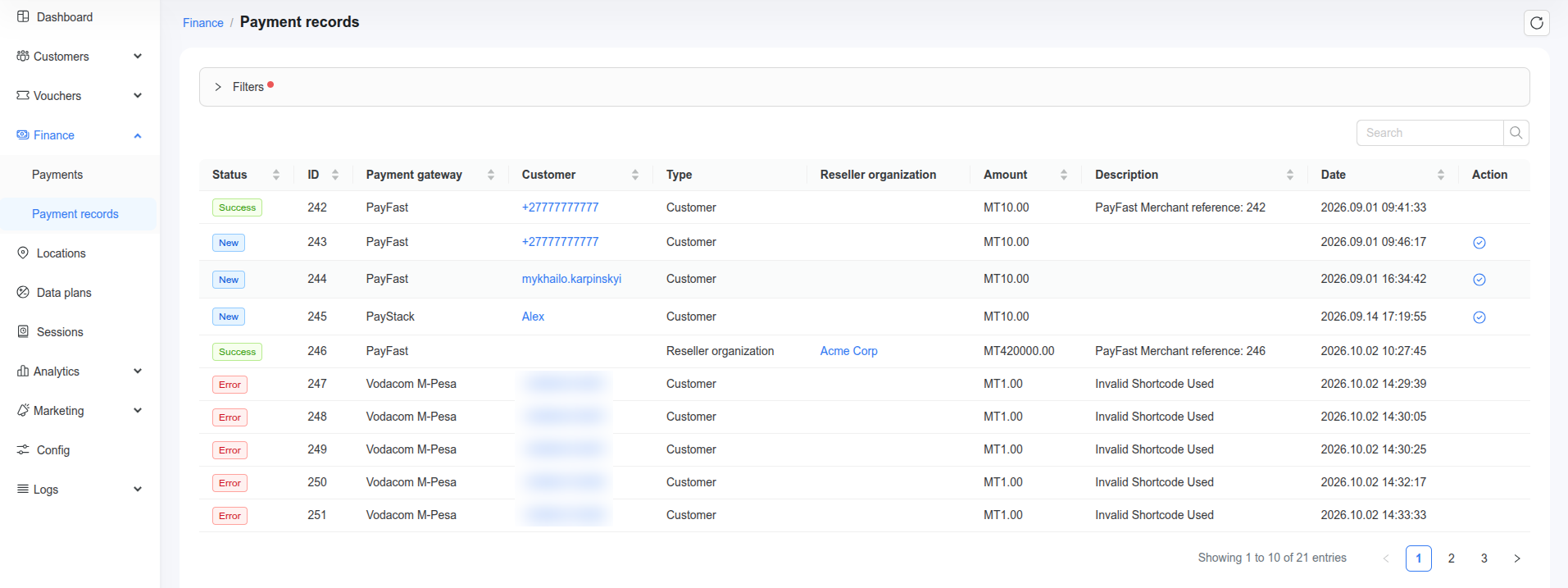This screenshot has height=588, width=1568.
Task: Open customer Alex link
Action: (533, 317)
